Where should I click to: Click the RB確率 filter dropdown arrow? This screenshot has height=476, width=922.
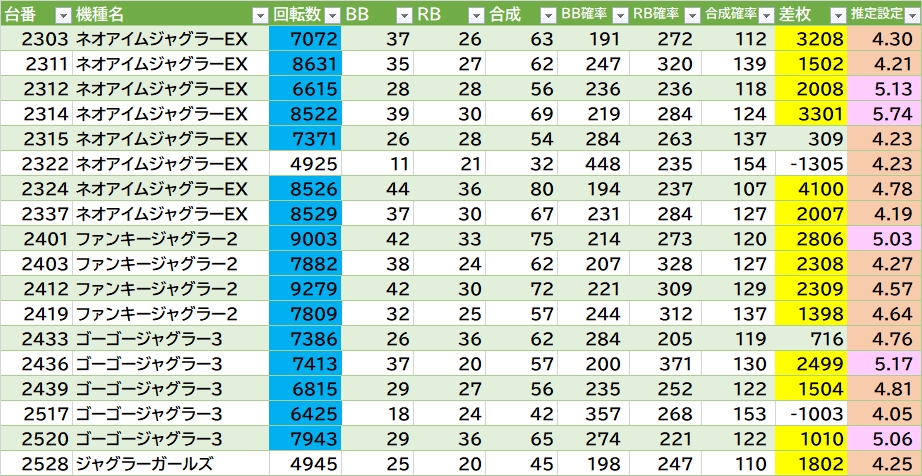(x=692, y=14)
